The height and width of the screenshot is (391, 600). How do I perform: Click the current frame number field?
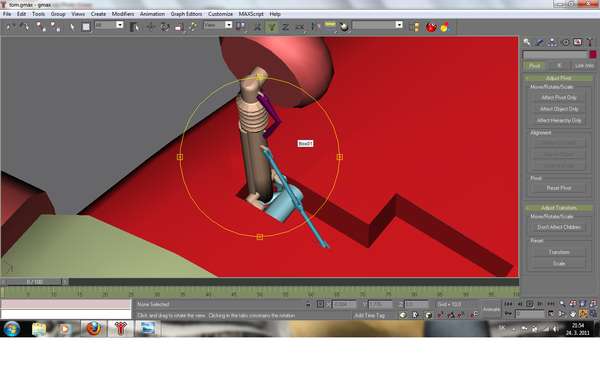point(530,314)
